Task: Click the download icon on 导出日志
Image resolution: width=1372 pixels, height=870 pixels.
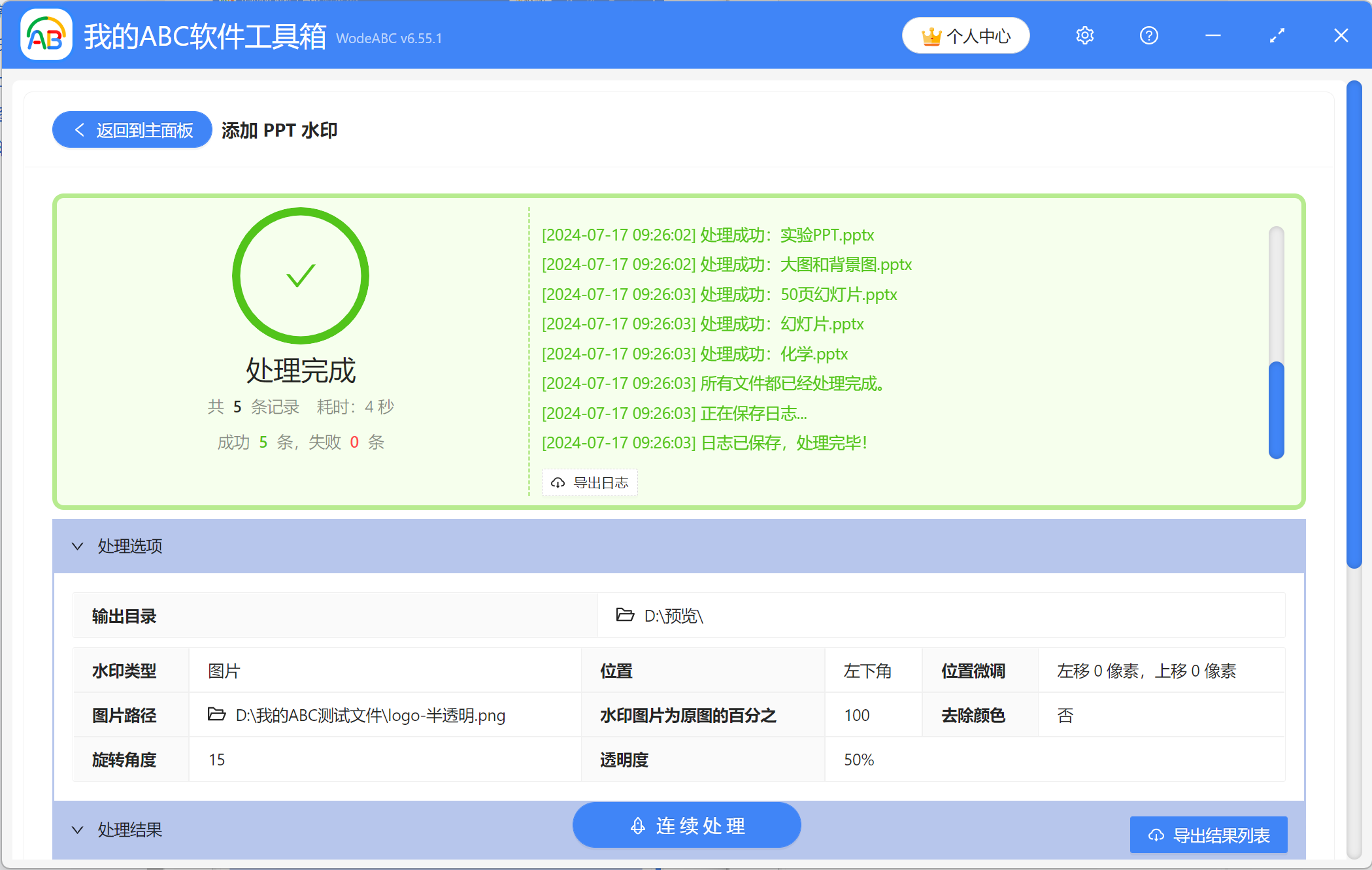Action: coord(558,482)
